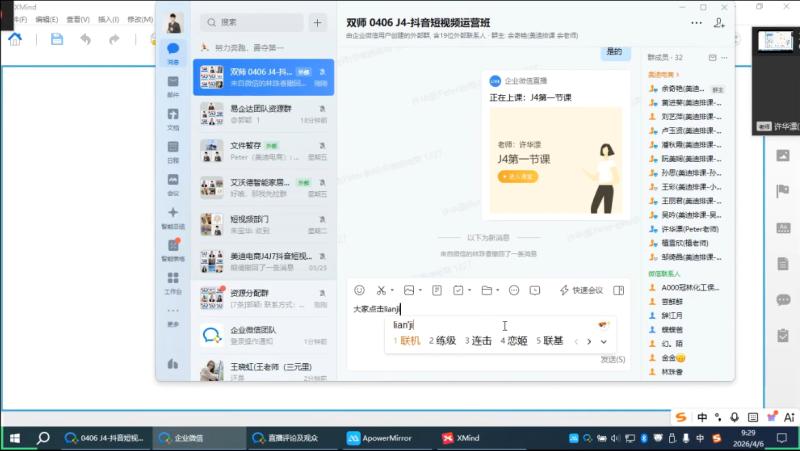Viewport: 800px width, 451px height.
Task: Expand IME candidate list down arrow
Action: [x=604, y=342]
